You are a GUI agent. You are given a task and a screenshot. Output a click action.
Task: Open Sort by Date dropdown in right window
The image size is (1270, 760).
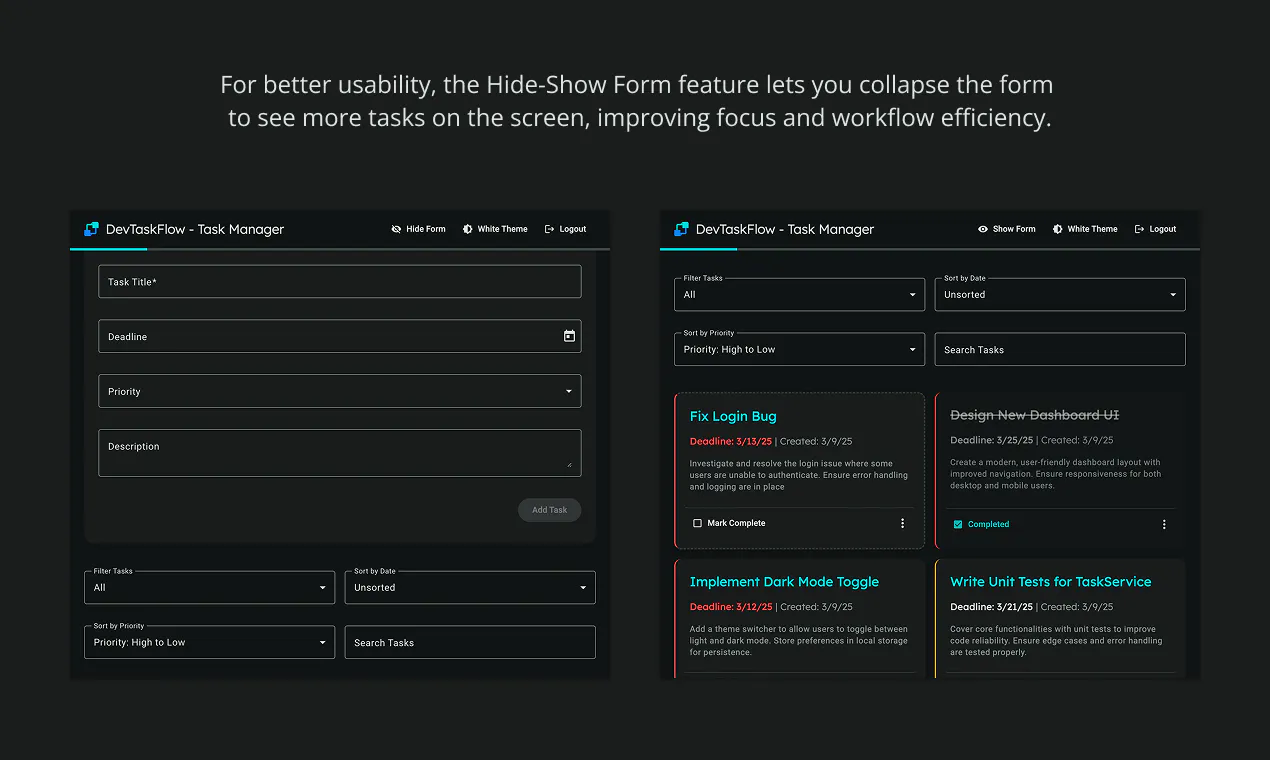(x=1060, y=294)
